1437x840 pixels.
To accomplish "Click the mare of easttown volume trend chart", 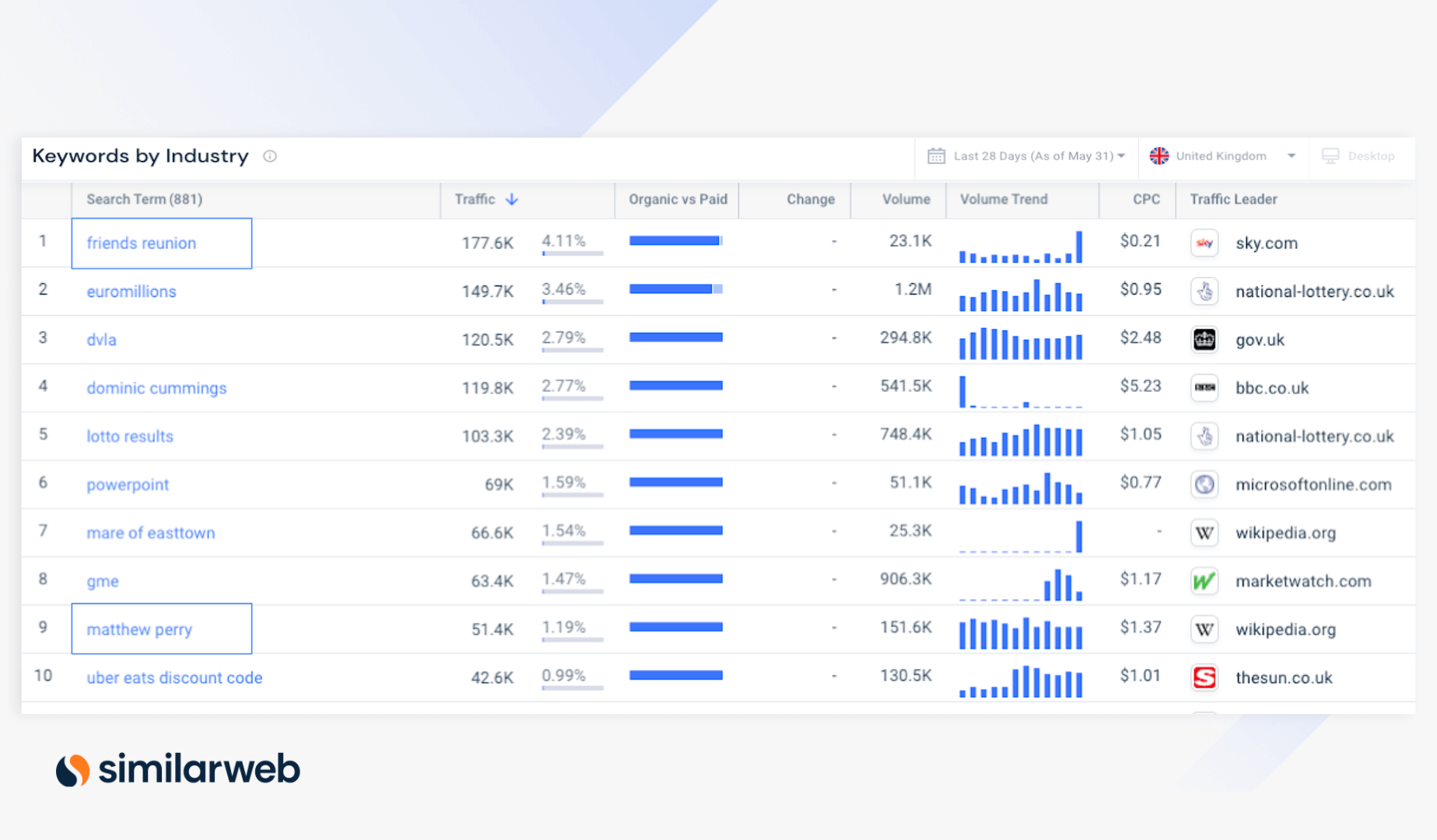I will coord(1021,536).
